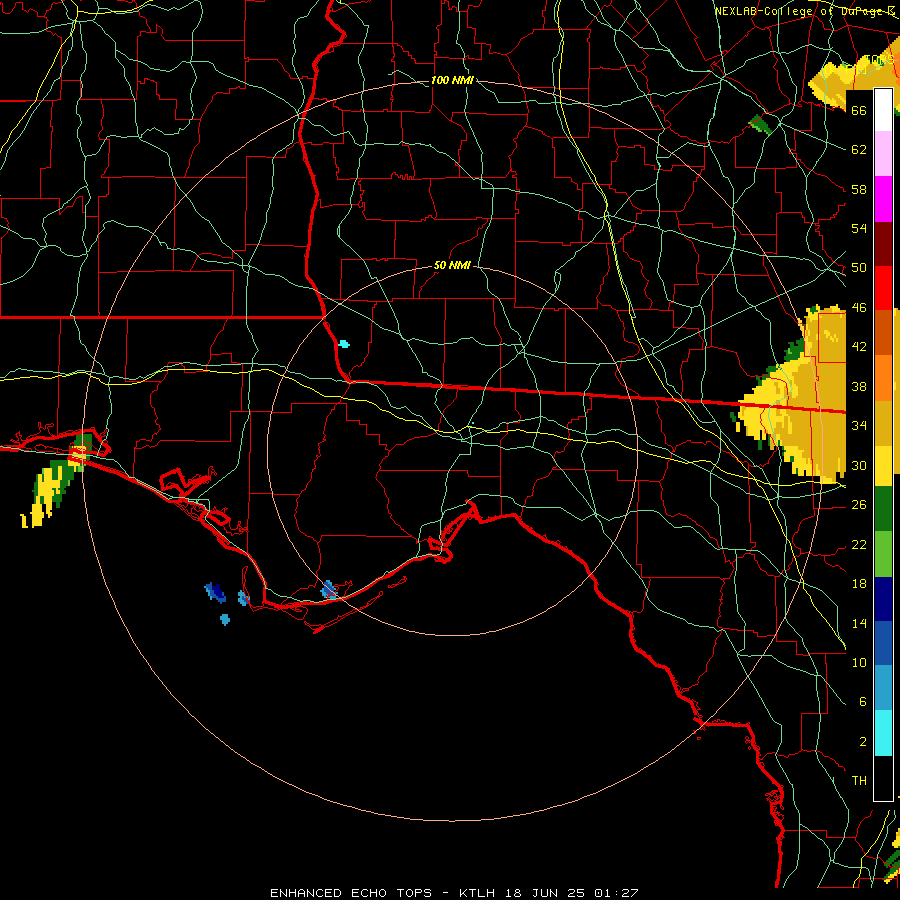Click the "18 JUN 25" date in caption

[545, 893]
